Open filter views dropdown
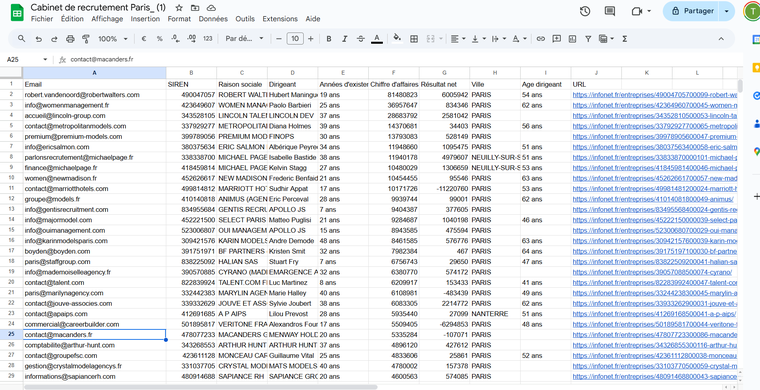Viewport: 760px width, 390px height. coord(606,39)
